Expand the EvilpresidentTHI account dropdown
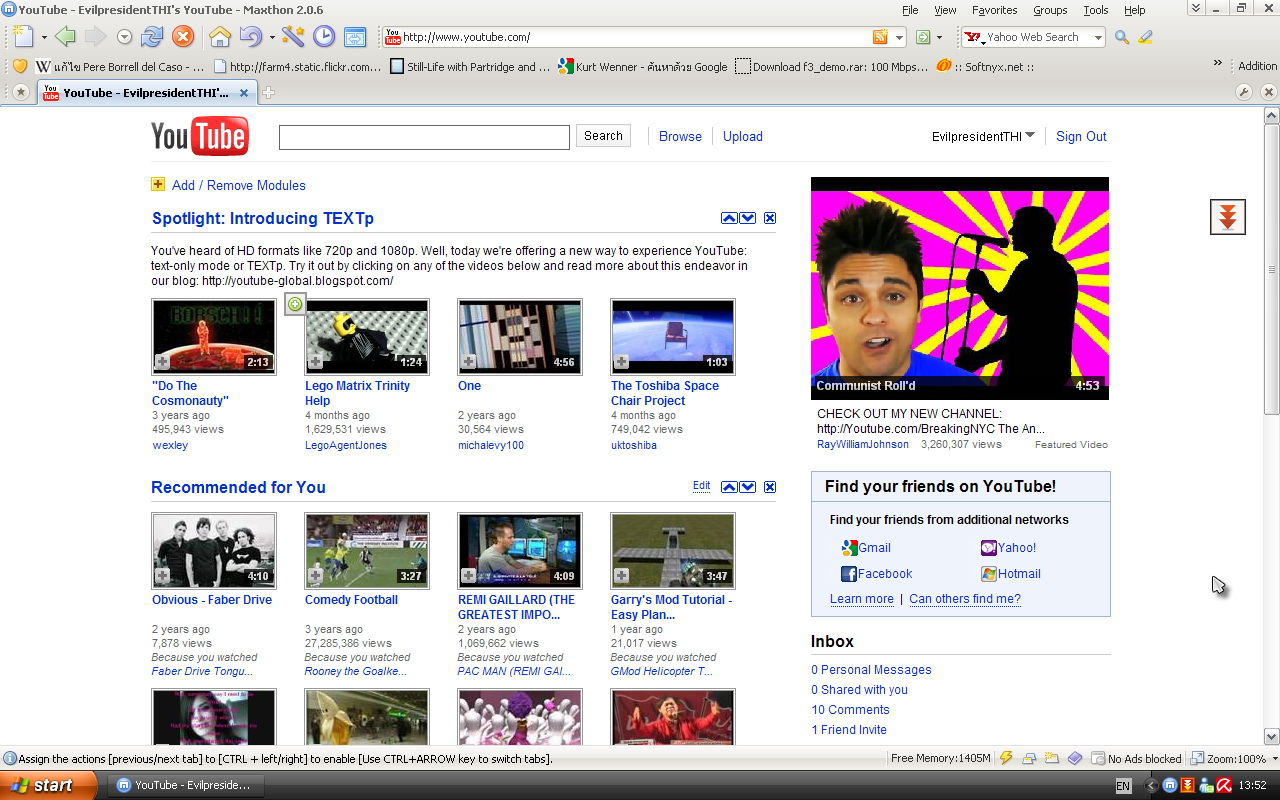Image resolution: width=1280 pixels, height=800 pixels. coord(1030,135)
